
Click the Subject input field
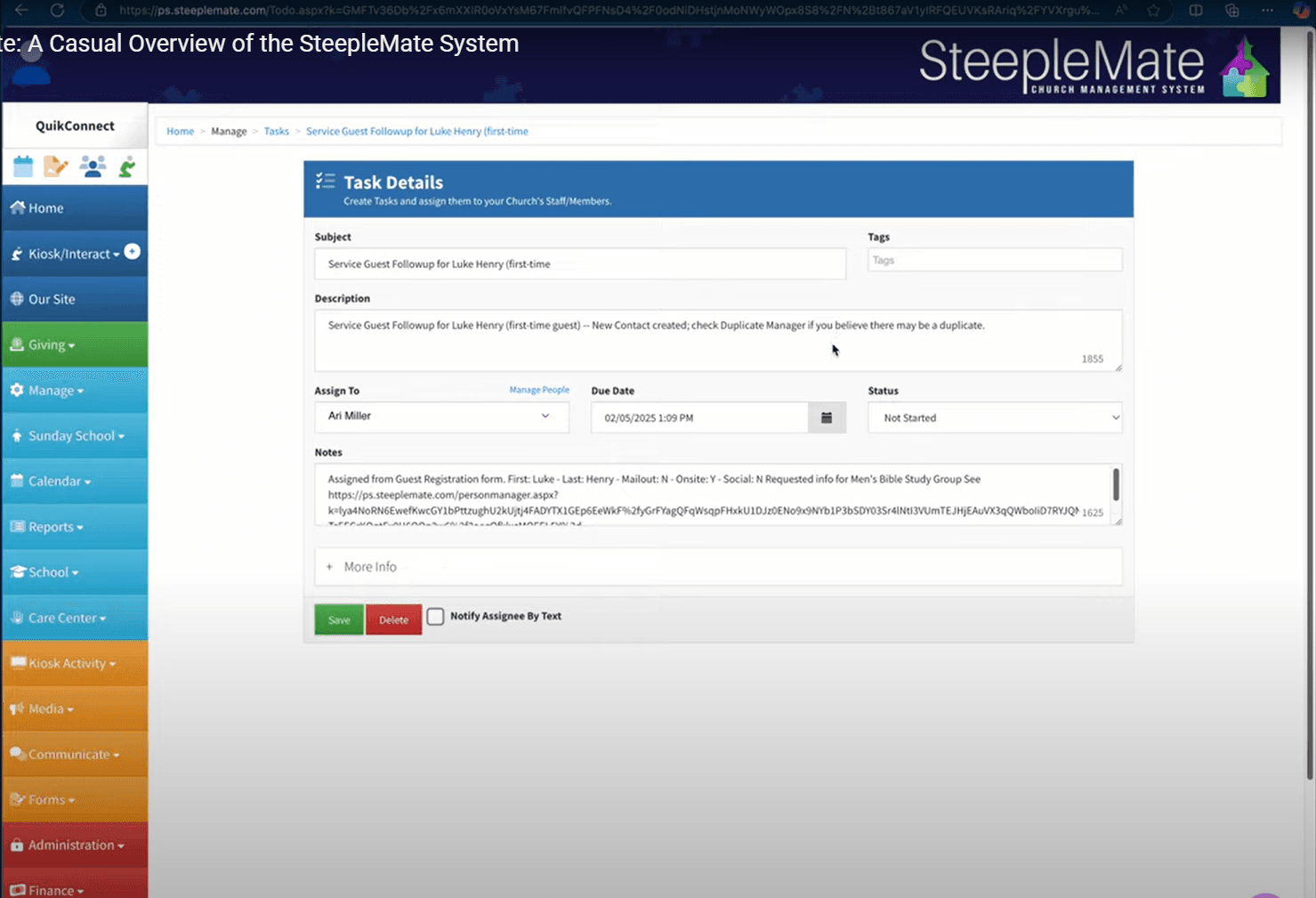580,263
